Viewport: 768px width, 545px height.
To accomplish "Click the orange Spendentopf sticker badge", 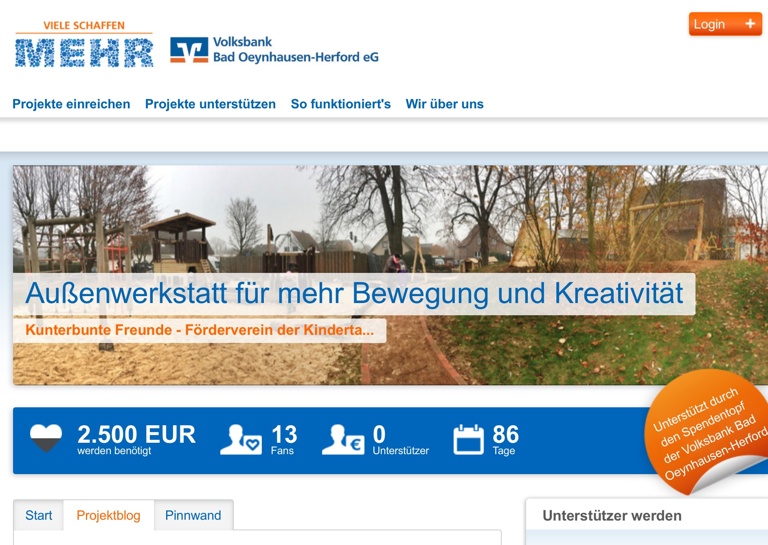I will [x=708, y=432].
